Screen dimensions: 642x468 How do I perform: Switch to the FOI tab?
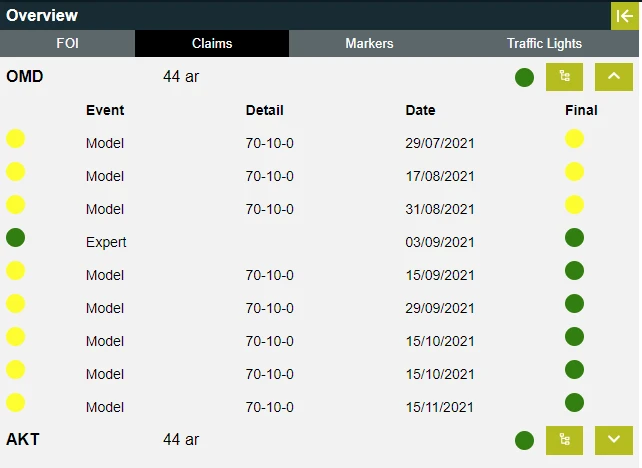(x=67, y=44)
